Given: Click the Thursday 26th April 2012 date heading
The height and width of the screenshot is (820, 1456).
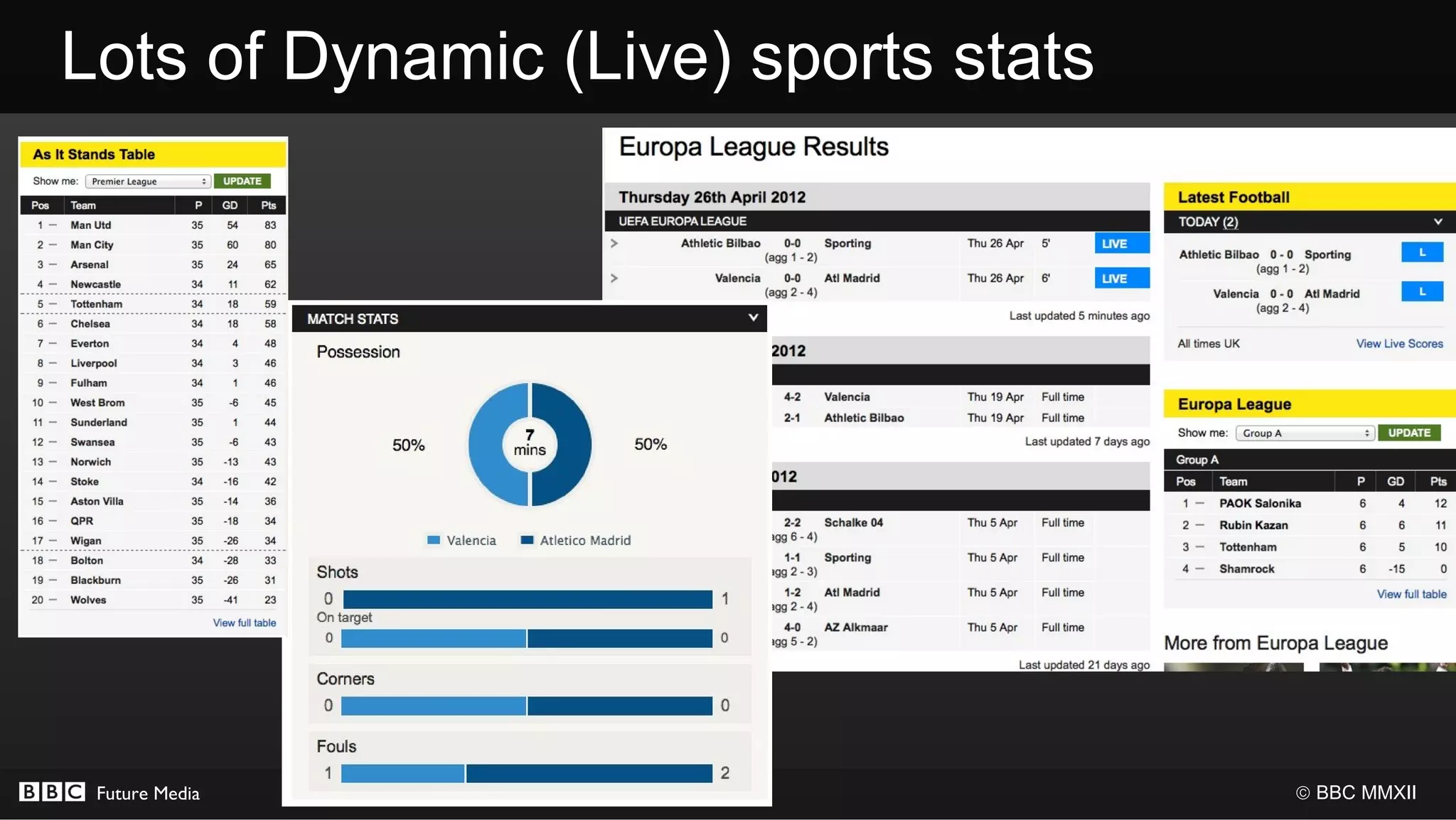Looking at the screenshot, I should coord(712,197).
